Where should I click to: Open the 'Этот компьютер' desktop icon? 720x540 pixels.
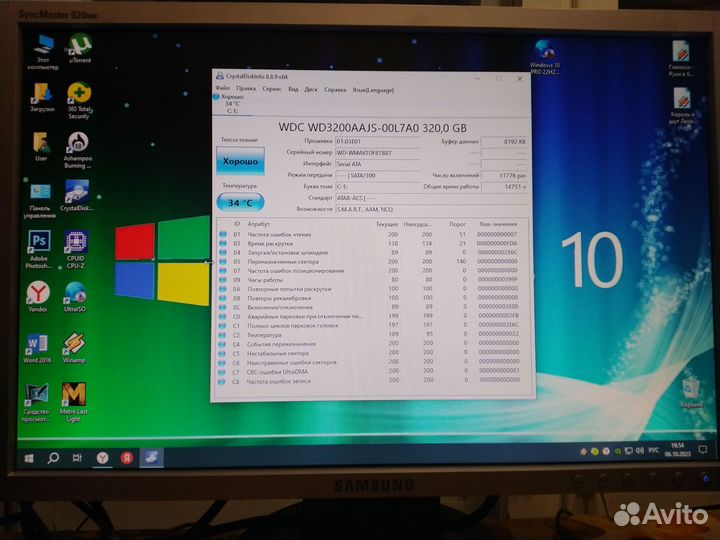(43, 51)
